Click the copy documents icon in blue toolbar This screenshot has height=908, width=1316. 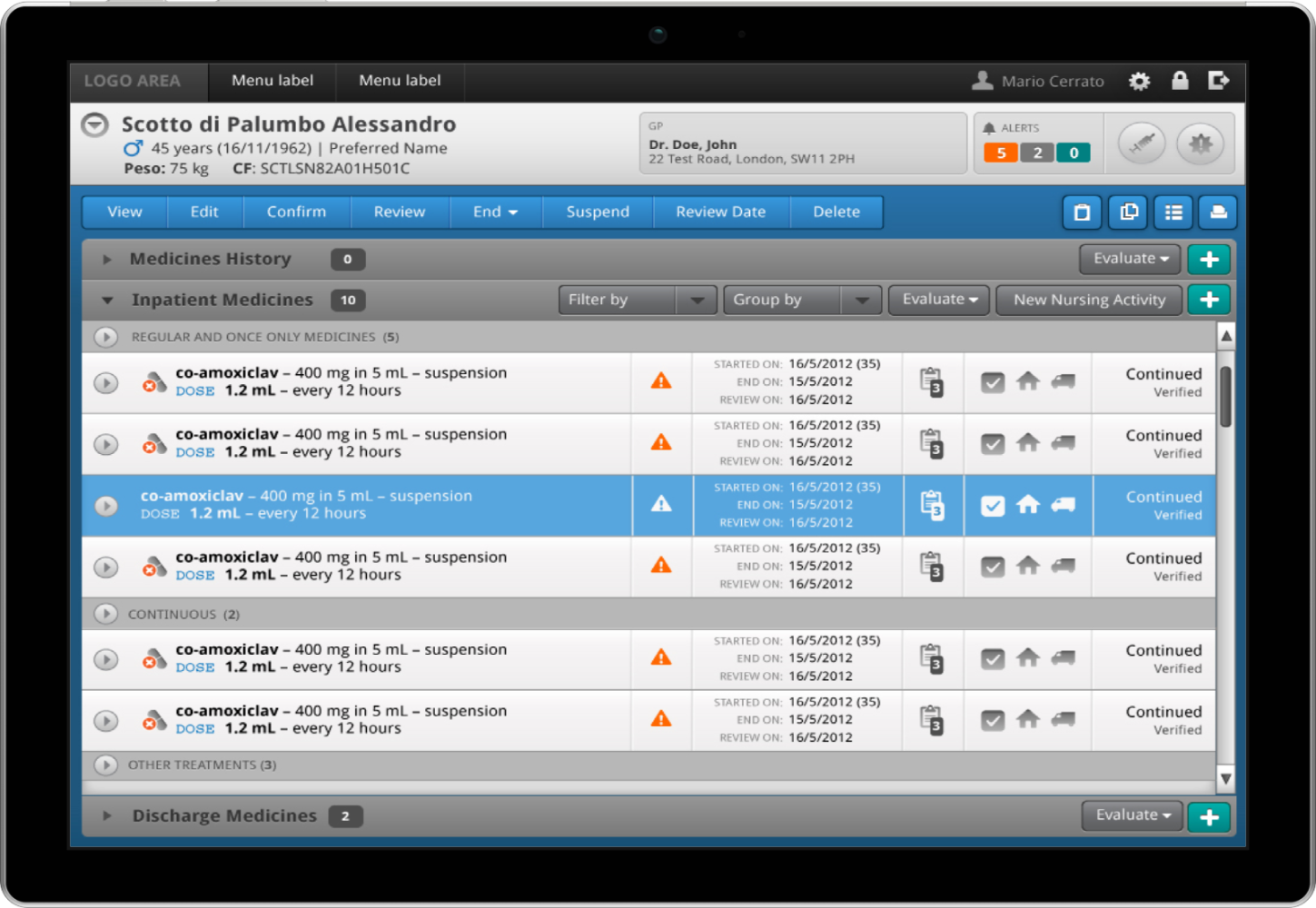click(1129, 212)
